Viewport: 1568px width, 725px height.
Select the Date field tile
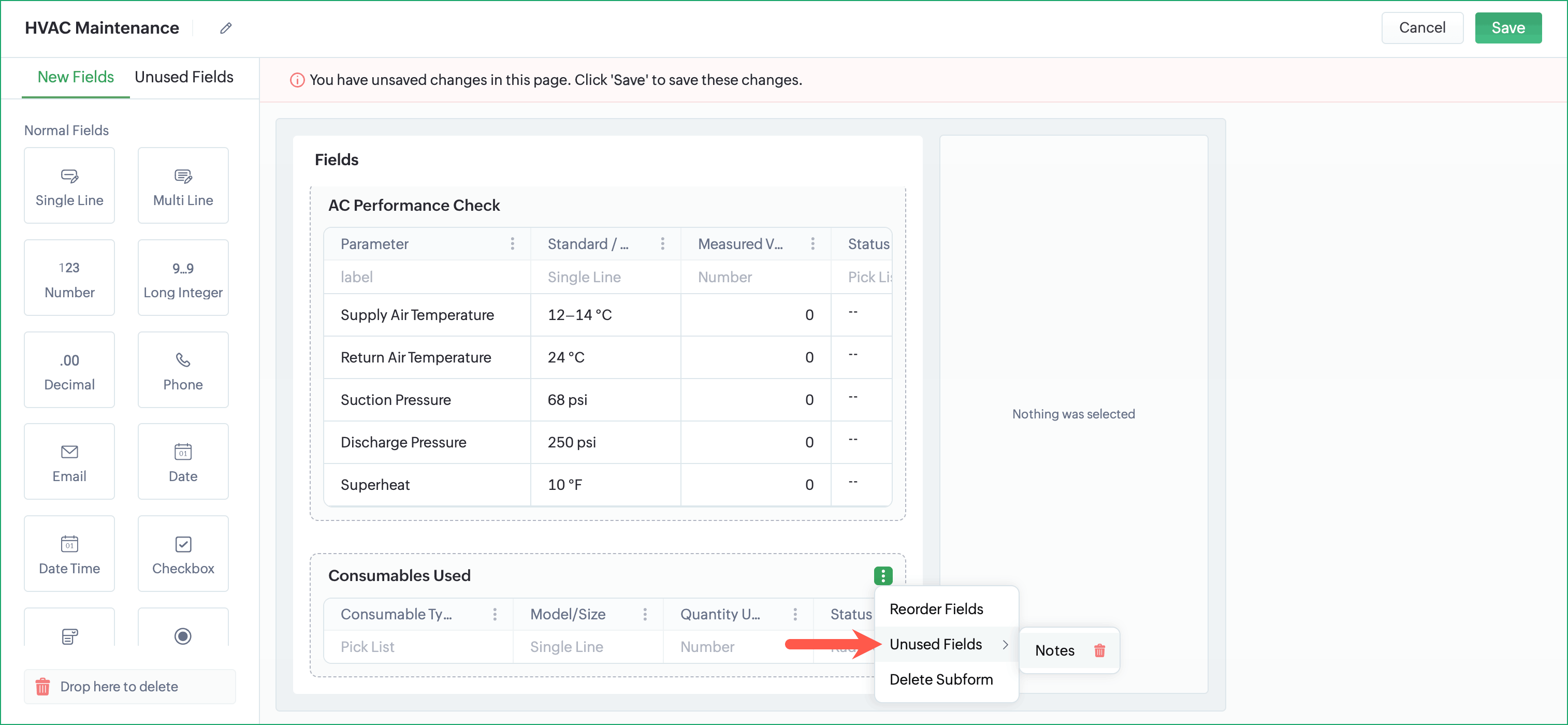pyautogui.click(x=183, y=461)
